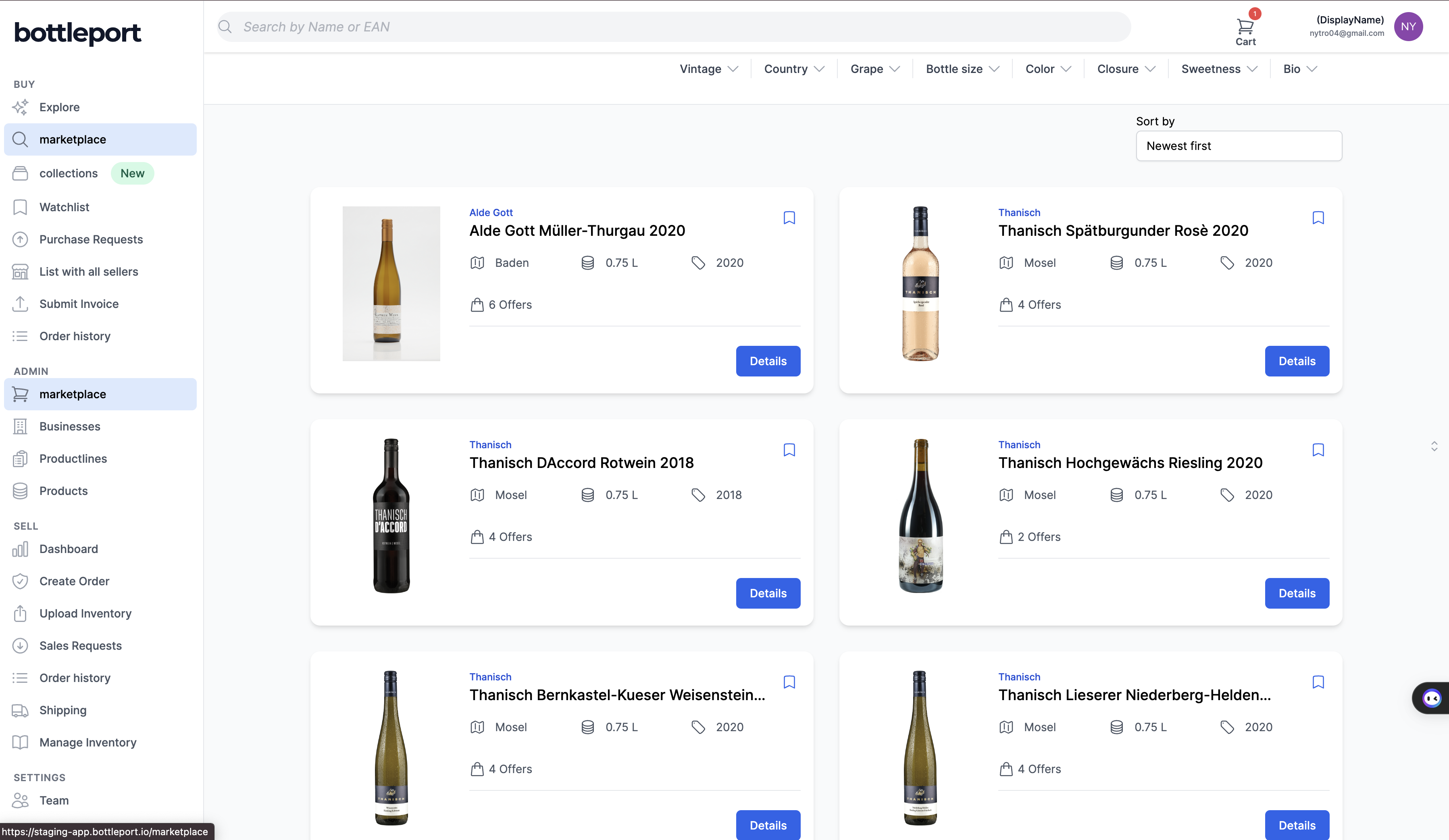Viewport: 1449px width, 840px height.
Task: Click the List with all sellers store icon
Action: tap(20, 271)
